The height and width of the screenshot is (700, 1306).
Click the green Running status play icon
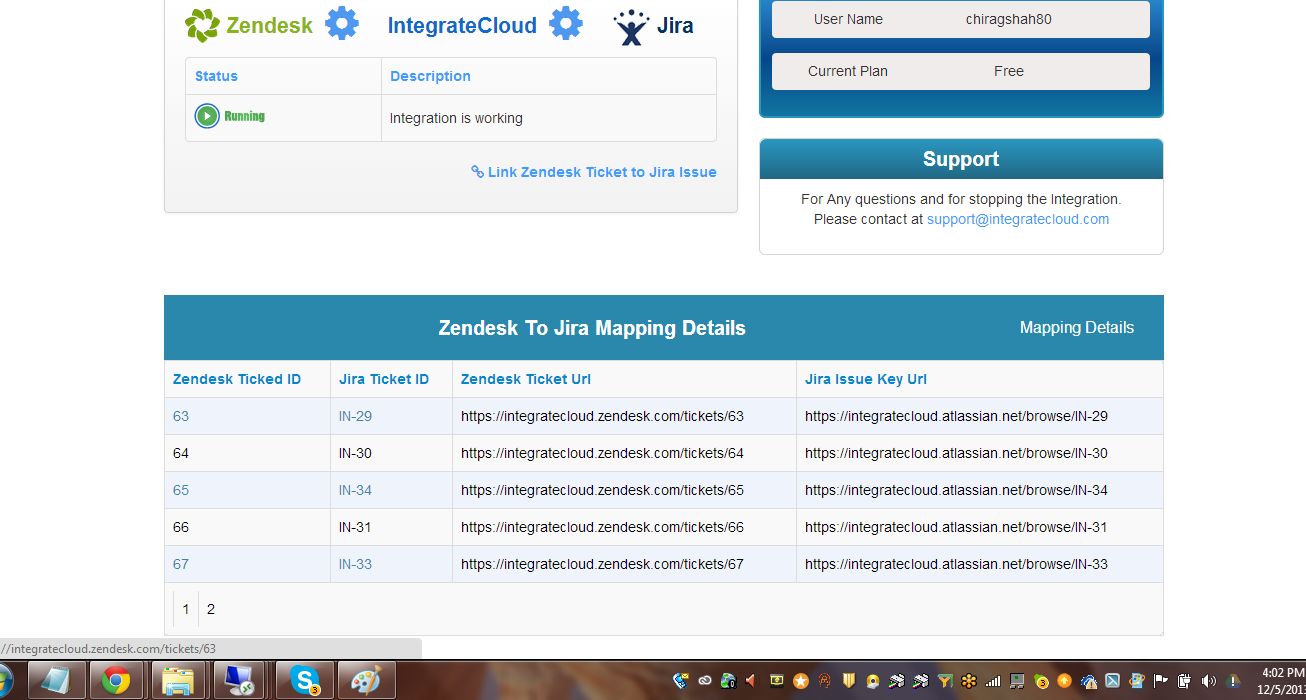(x=207, y=116)
